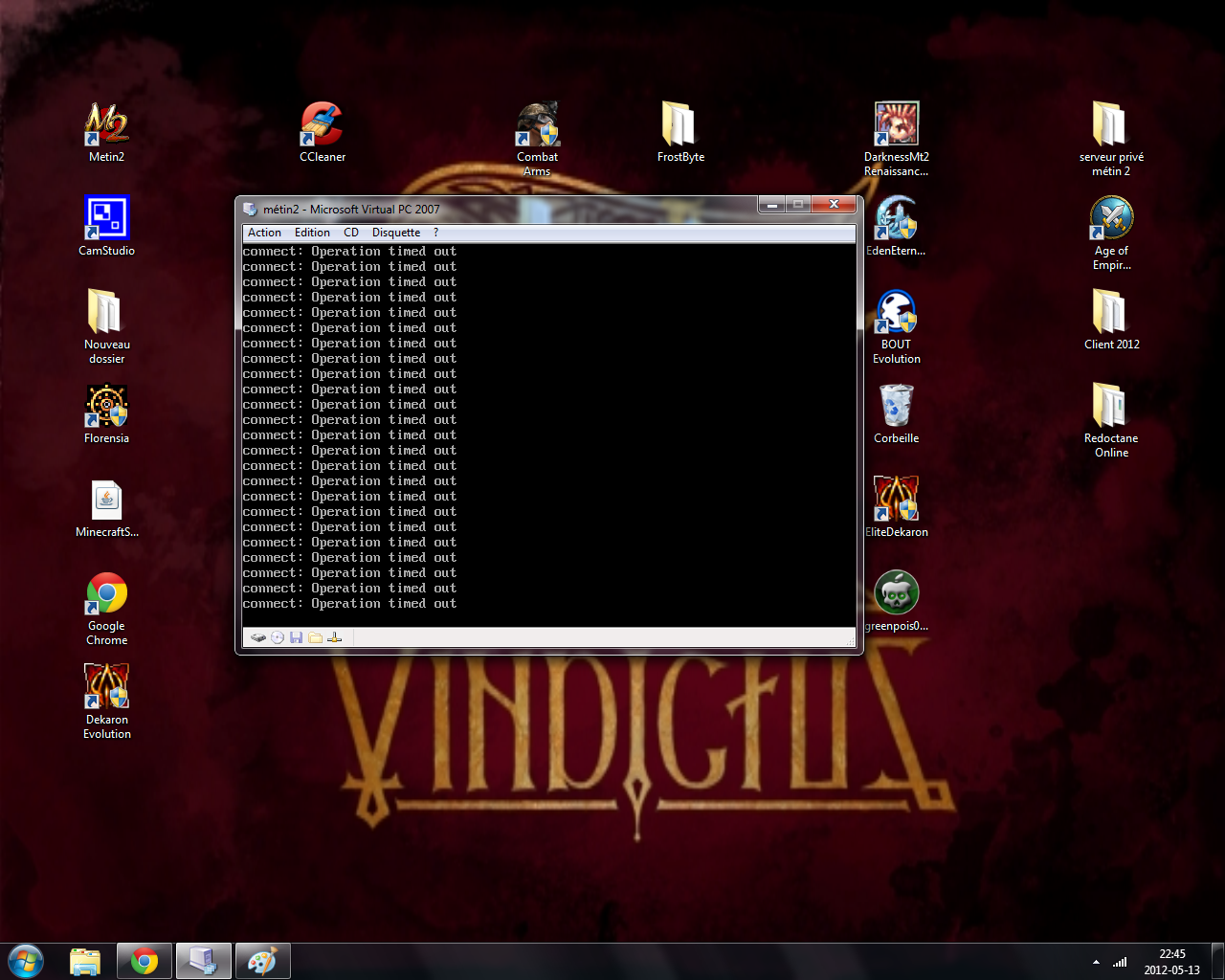Click the network signal tray icon

[1120, 962]
